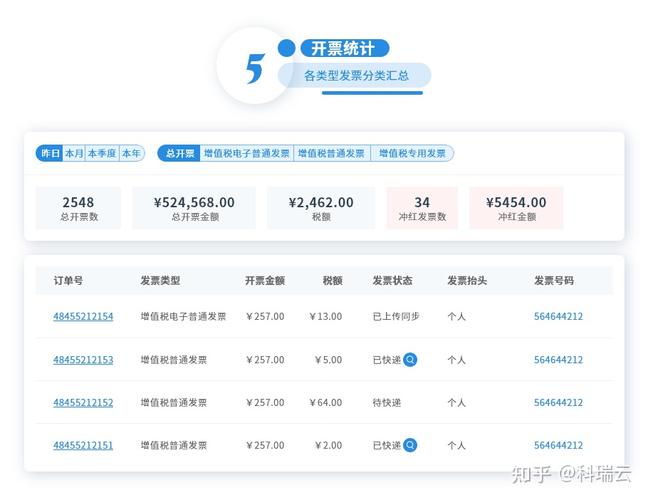The height and width of the screenshot is (500, 648).
Task: Open invoice number 564644212 in the 48455212154 row
Action: [x=558, y=317]
